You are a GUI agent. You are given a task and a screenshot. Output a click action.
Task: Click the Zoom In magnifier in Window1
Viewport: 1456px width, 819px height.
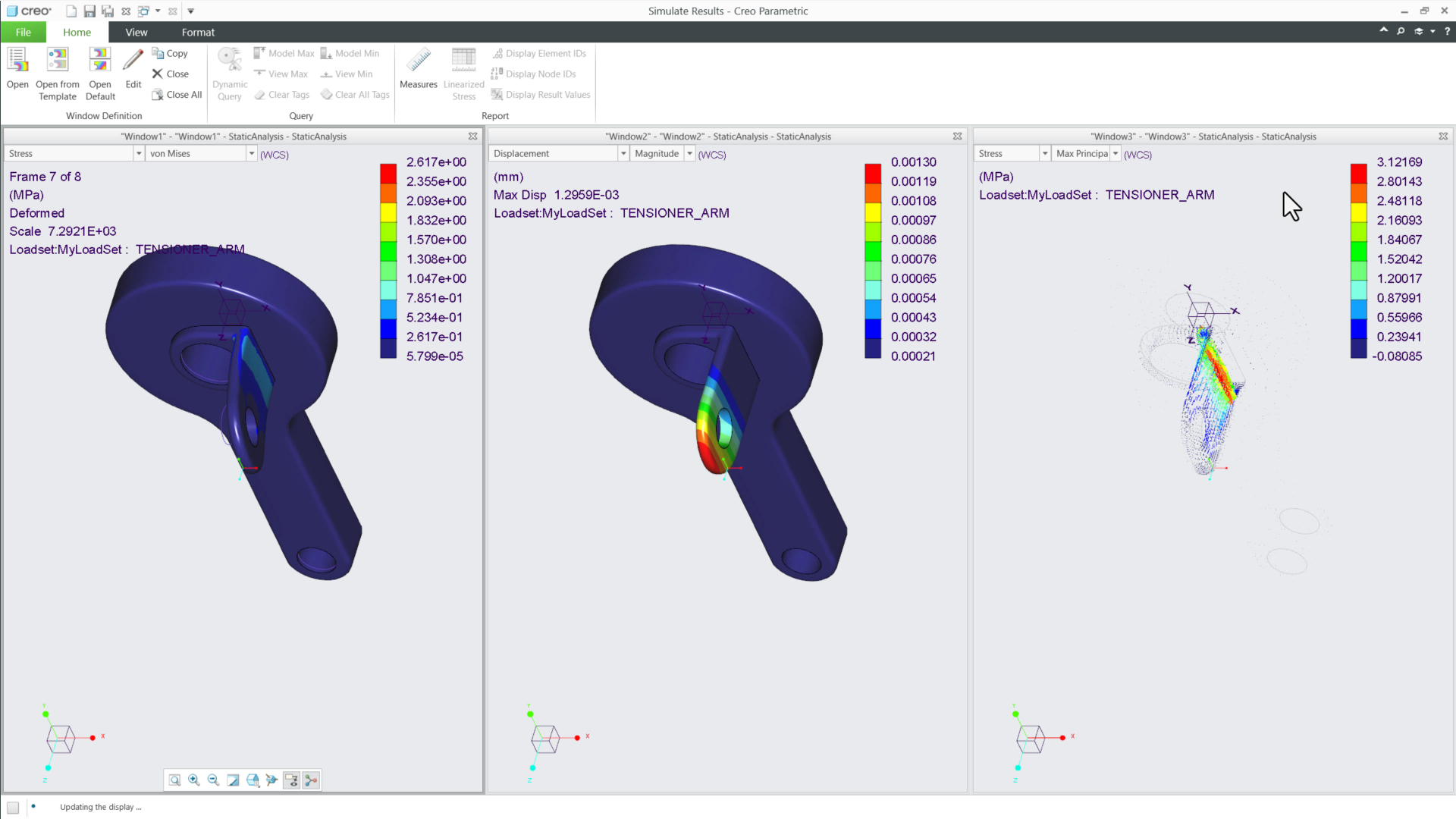coord(193,780)
